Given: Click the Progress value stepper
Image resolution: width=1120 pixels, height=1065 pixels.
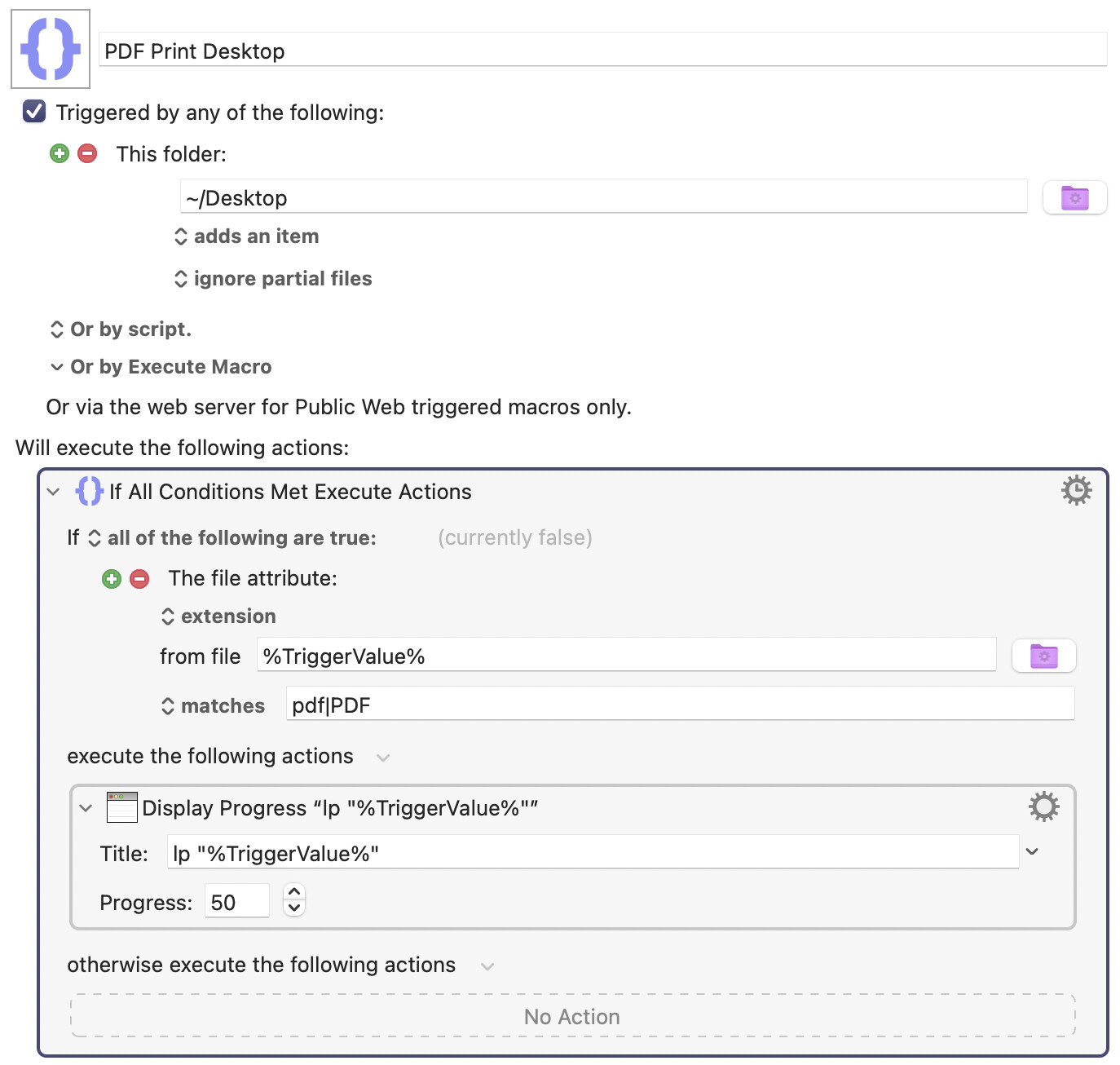Looking at the screenshot, I should pyautogui.click(x=294, y=899).
